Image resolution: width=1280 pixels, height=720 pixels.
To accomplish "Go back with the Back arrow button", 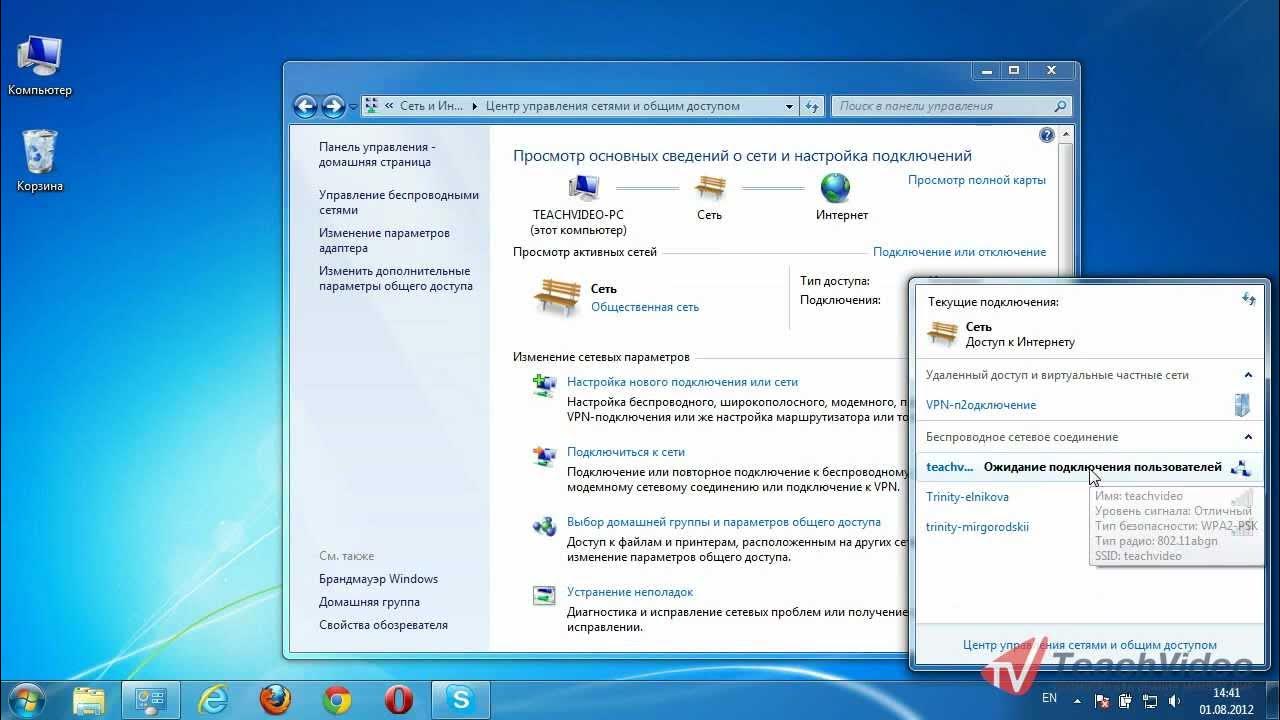I will 305,106.
